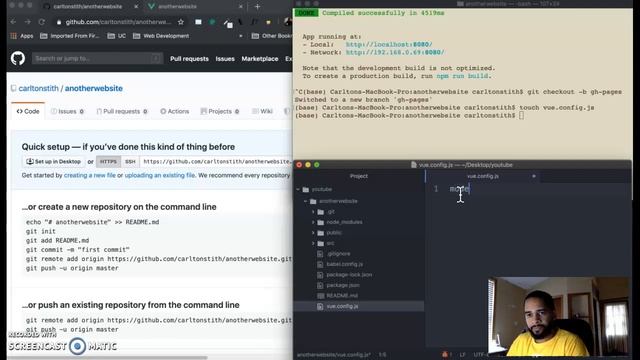Click the Screencast-O-Matic circle logo

click(x=78, y=346)
